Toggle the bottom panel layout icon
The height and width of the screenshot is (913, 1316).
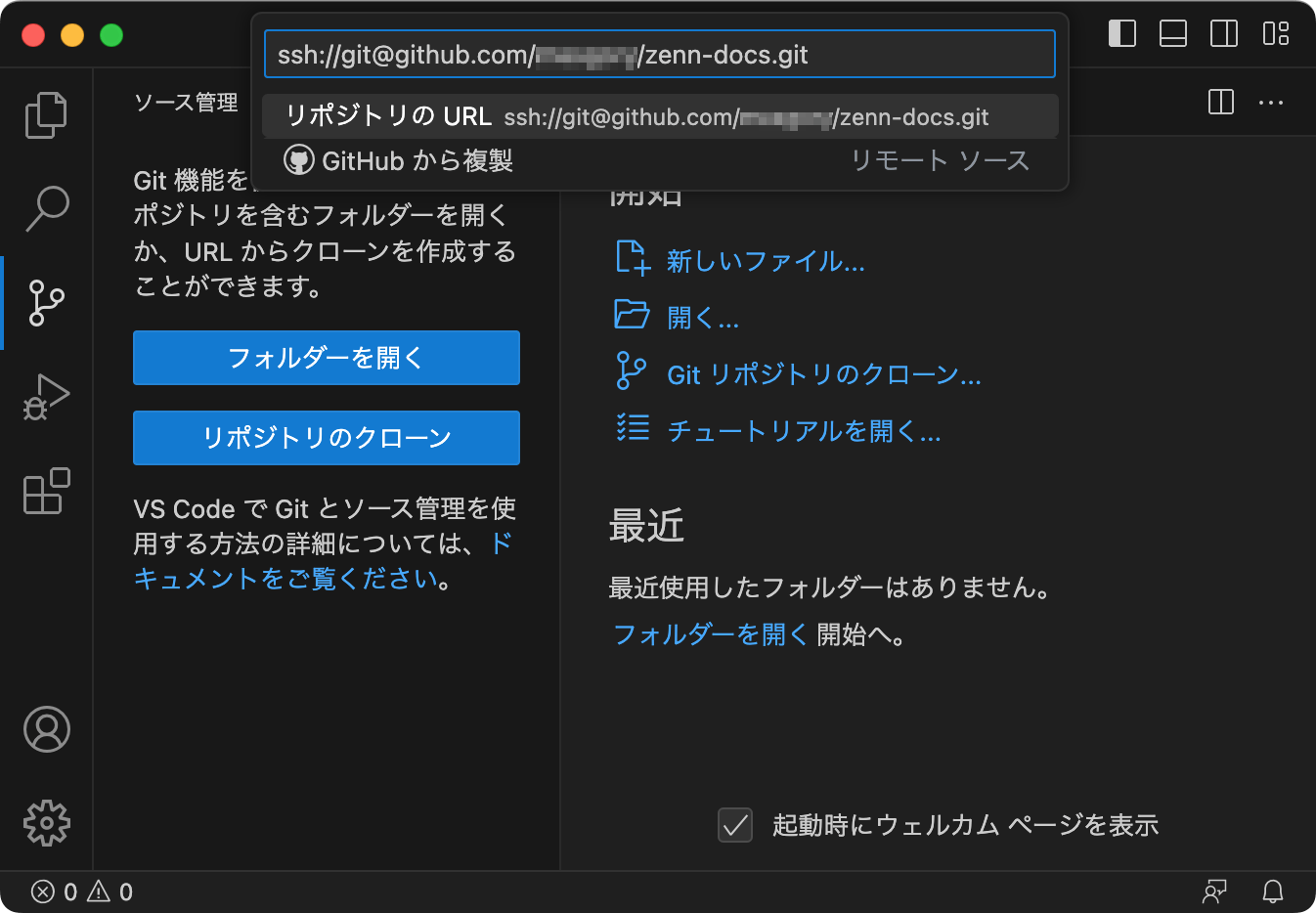click(x=1173, y=34)
